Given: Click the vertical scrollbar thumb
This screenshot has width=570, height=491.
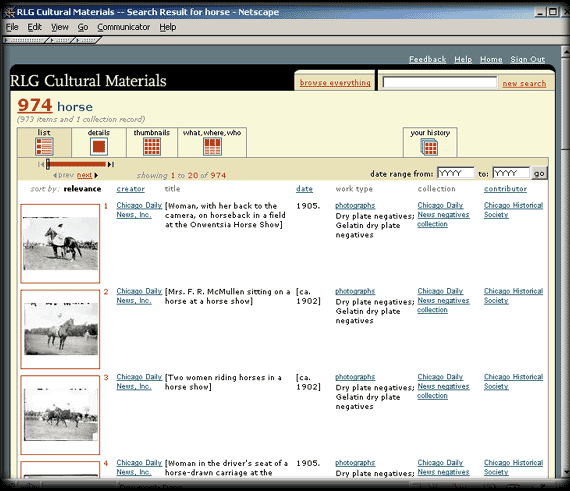Looking at the screenshot, I should (566, 103).
